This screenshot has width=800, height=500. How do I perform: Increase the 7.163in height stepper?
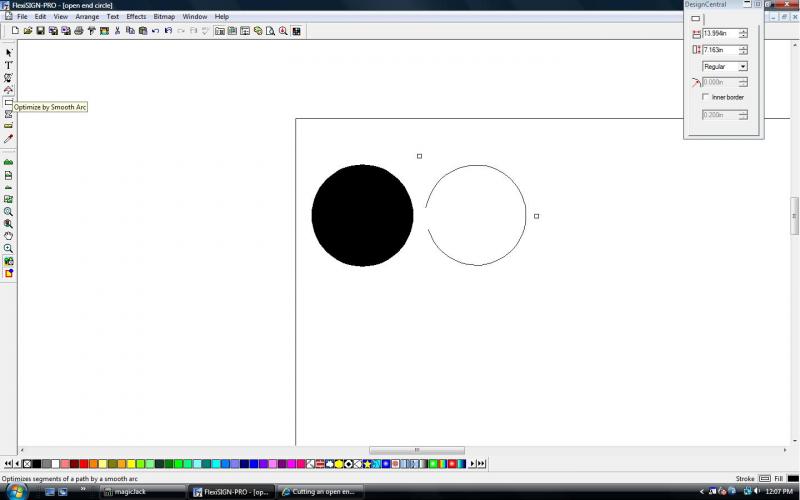743,47
